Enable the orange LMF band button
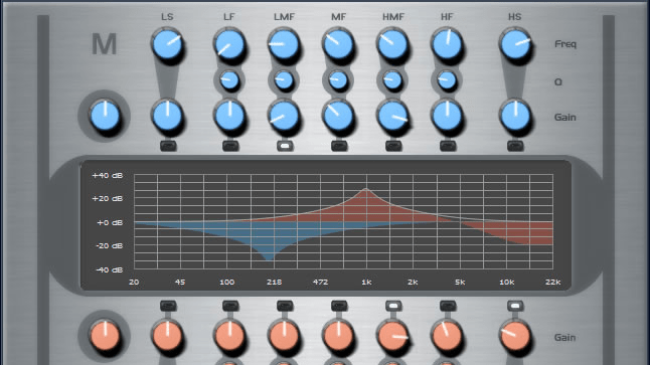Viewport: 650px width, 365px height. (x=284, y=306)
